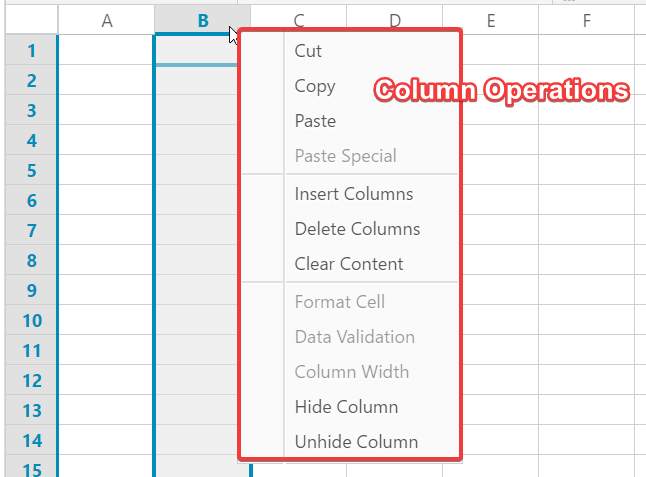The height and width of the screenshot is (477, 646).
Task: Click Clear Content menu item
Action: 348,264
